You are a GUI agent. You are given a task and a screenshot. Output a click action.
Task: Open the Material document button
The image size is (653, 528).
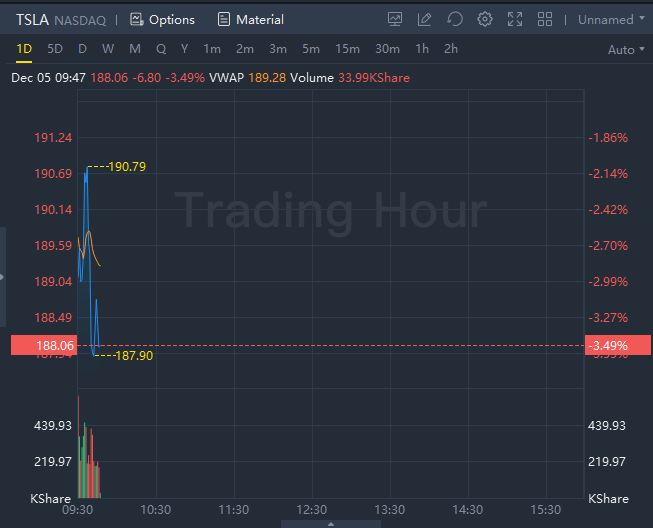click(x=251, y=20)
